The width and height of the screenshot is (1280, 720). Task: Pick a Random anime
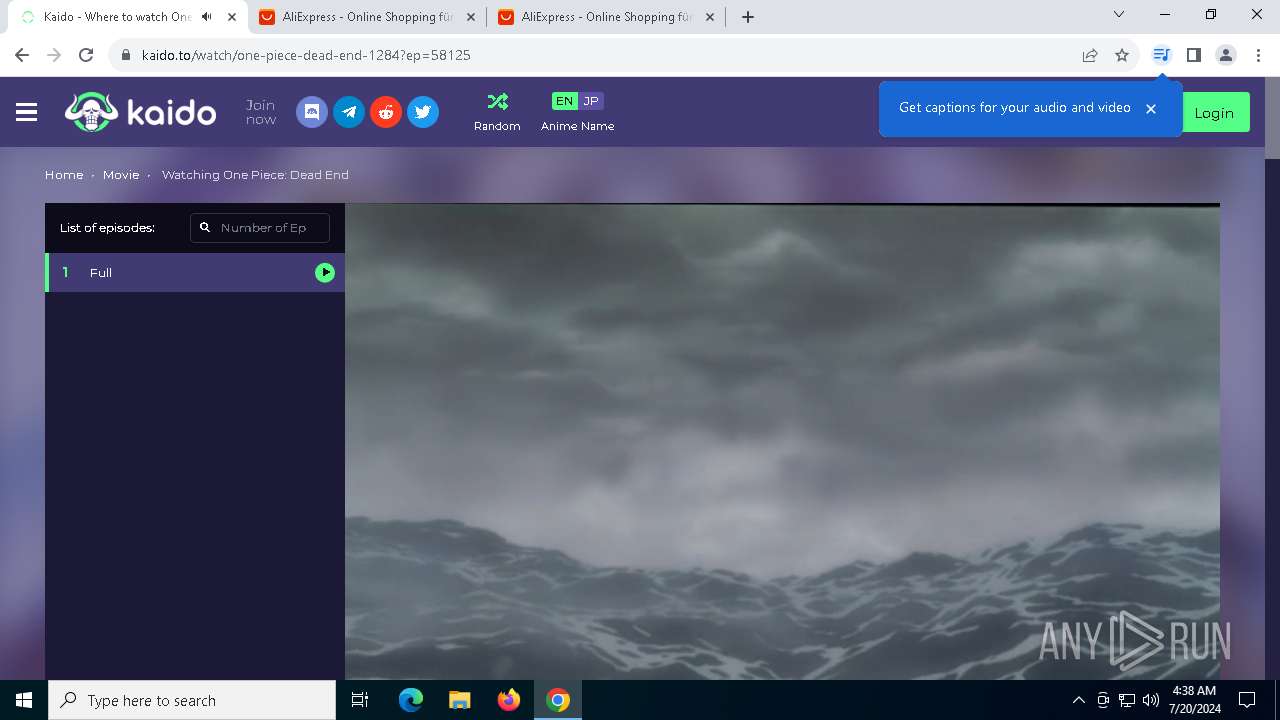point(497,112)
